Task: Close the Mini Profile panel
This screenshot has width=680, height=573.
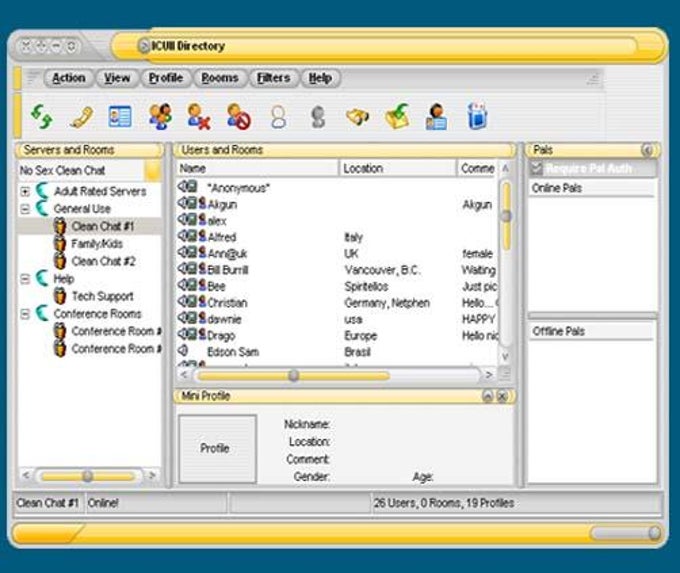Action: click(x=502, y=396)
